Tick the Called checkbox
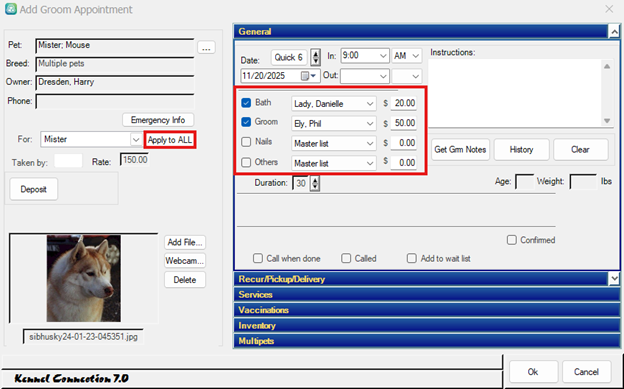Image resolution: width=624 pixels, height=389 pixels. 346,258
